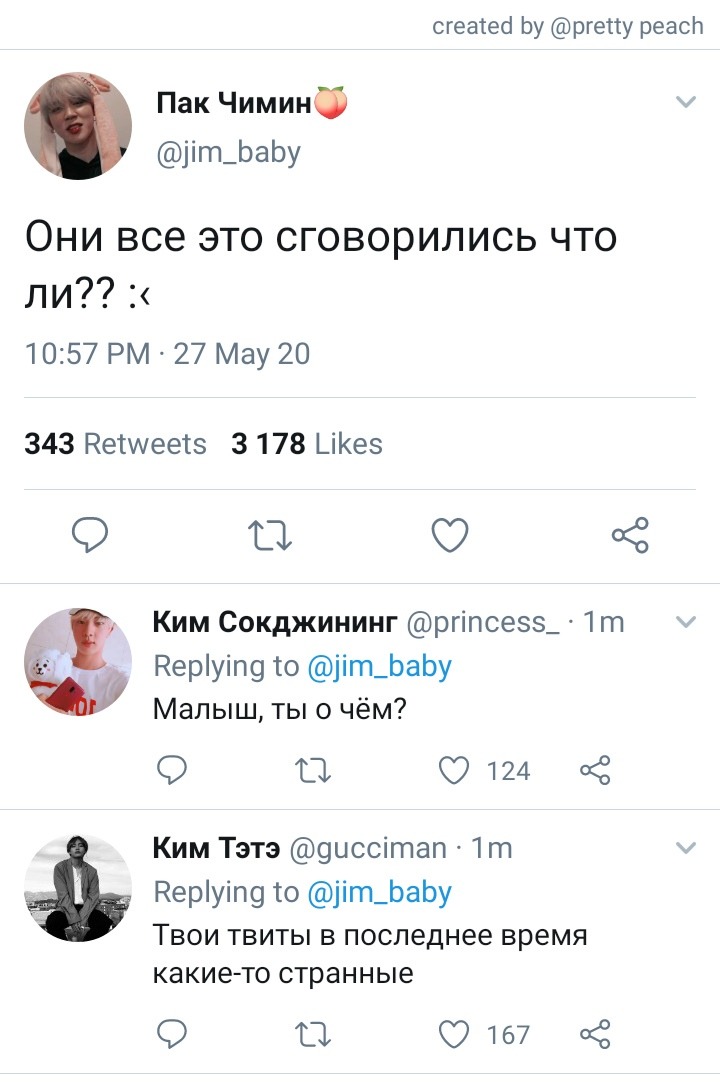The width and height of the screenshot is (720, 1086).
Task: Retweet the reply from @gucciman
Action: coord(313,1035)
